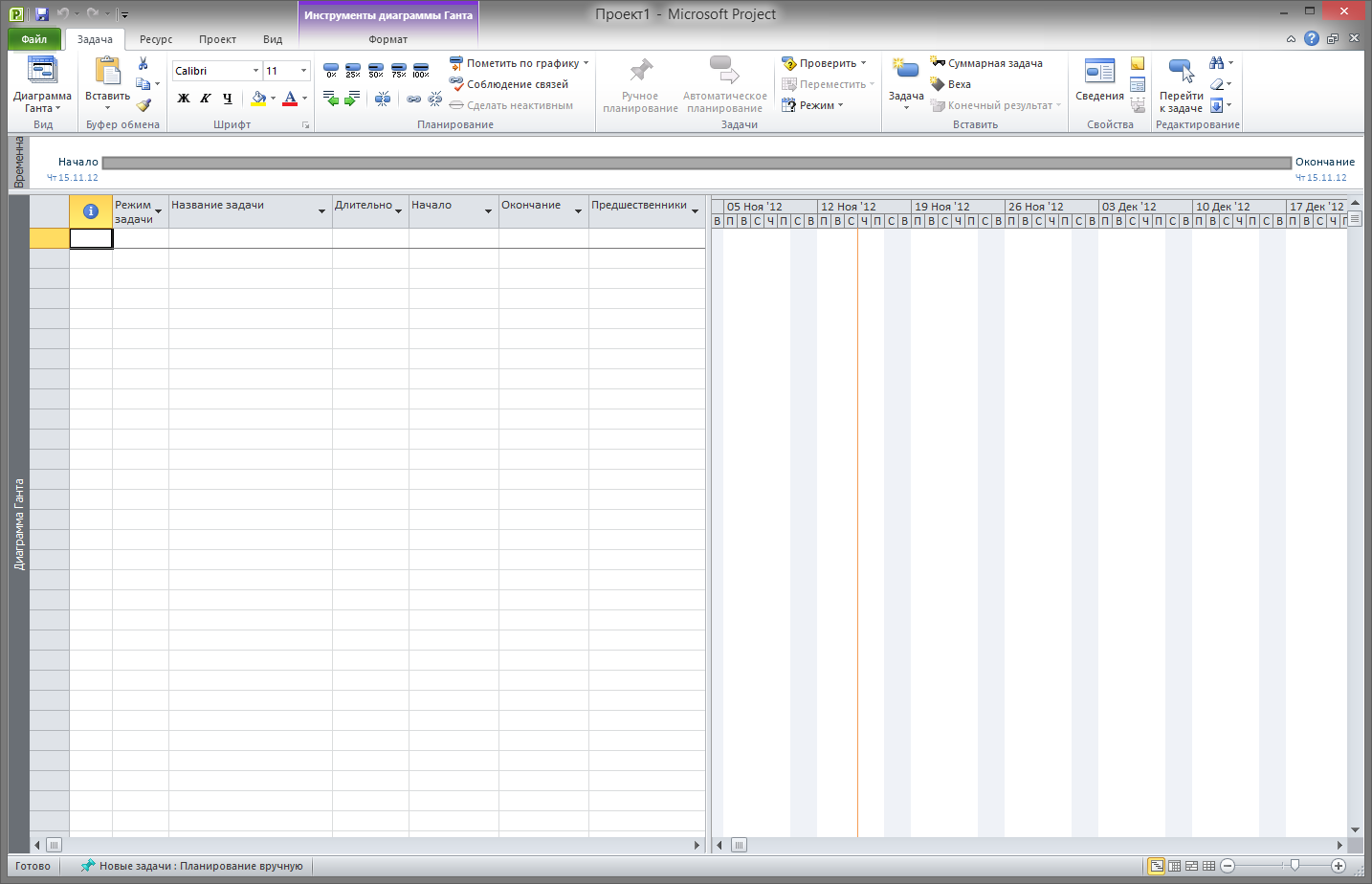1372x884 pixels.
Task: Open Название задачи column filter arrow
Action: click(x=321, y=211)
